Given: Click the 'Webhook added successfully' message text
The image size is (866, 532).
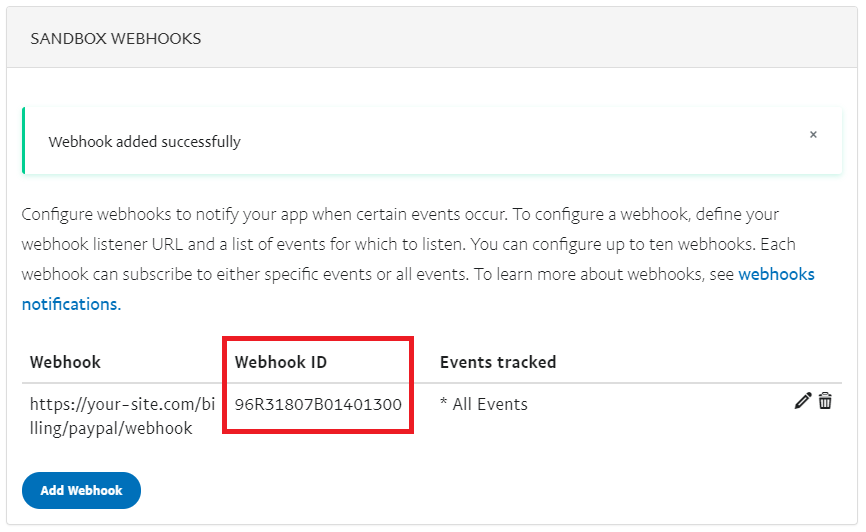Looking at the screenshot, I should coord(145,141).
